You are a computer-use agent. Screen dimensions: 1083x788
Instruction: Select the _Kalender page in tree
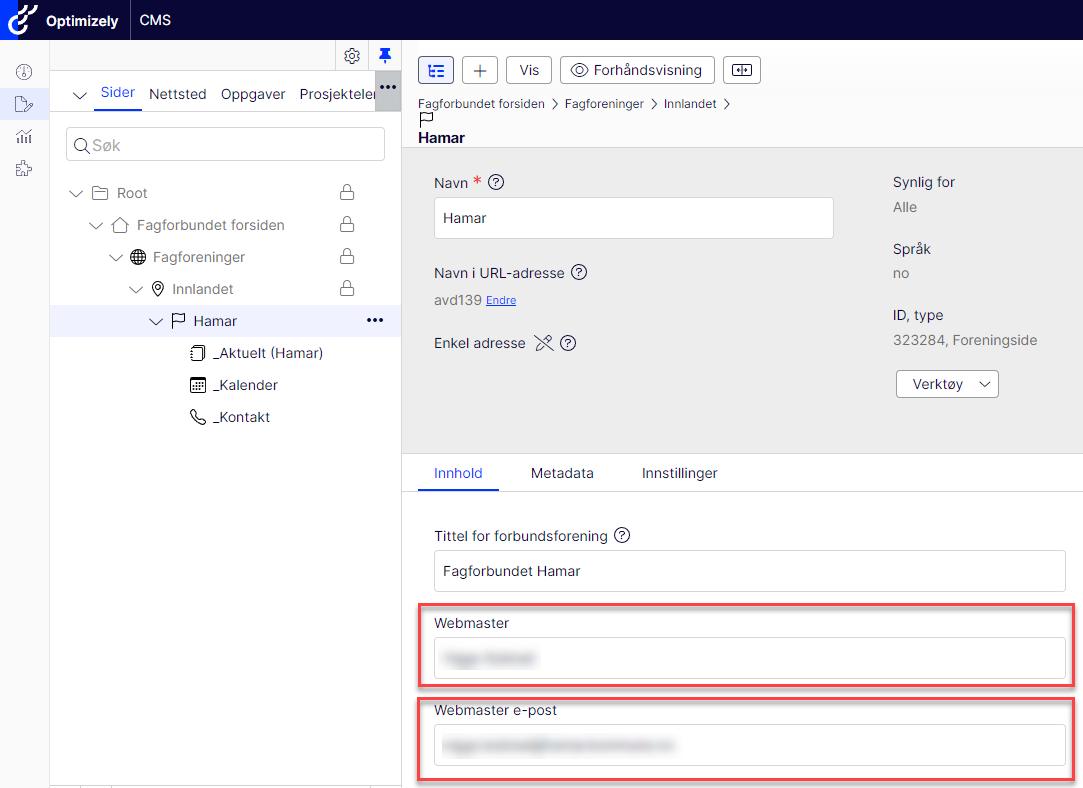245,385
